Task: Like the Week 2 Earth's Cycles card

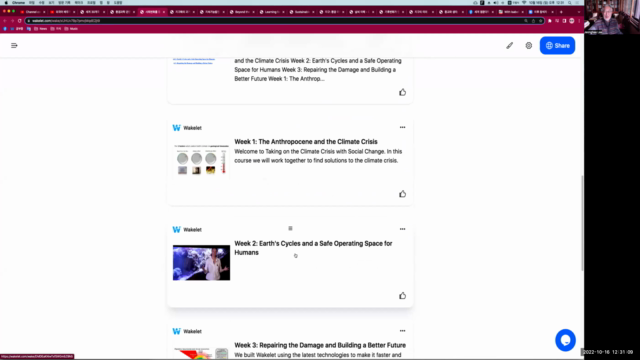Action: click(x=402, y=296)
